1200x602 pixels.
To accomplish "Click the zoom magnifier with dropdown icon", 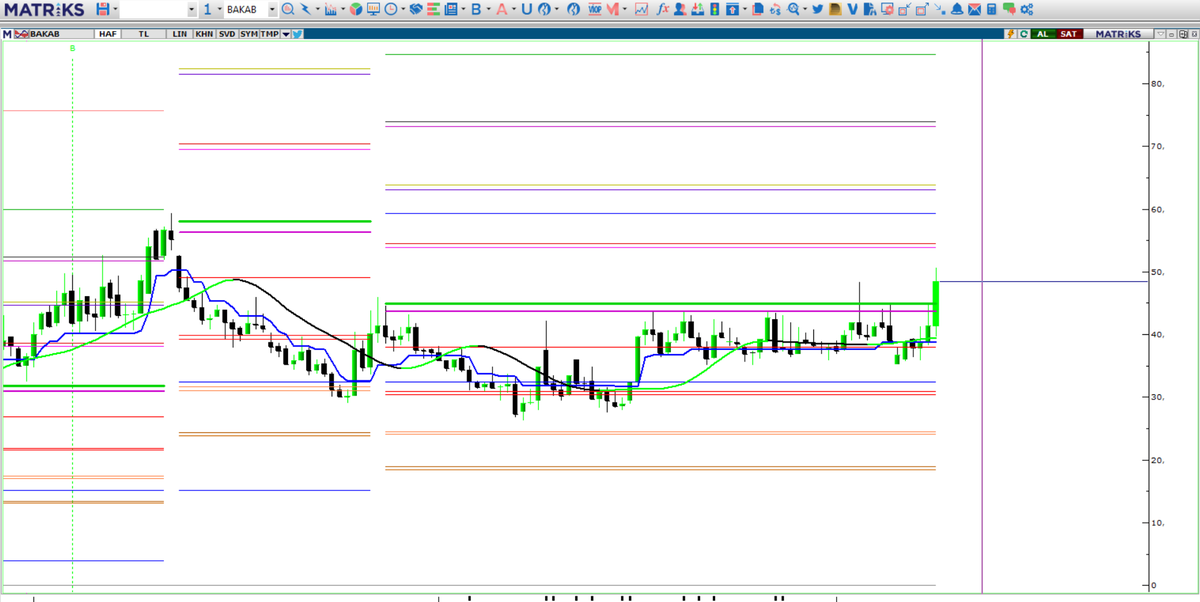I will 793,9.
